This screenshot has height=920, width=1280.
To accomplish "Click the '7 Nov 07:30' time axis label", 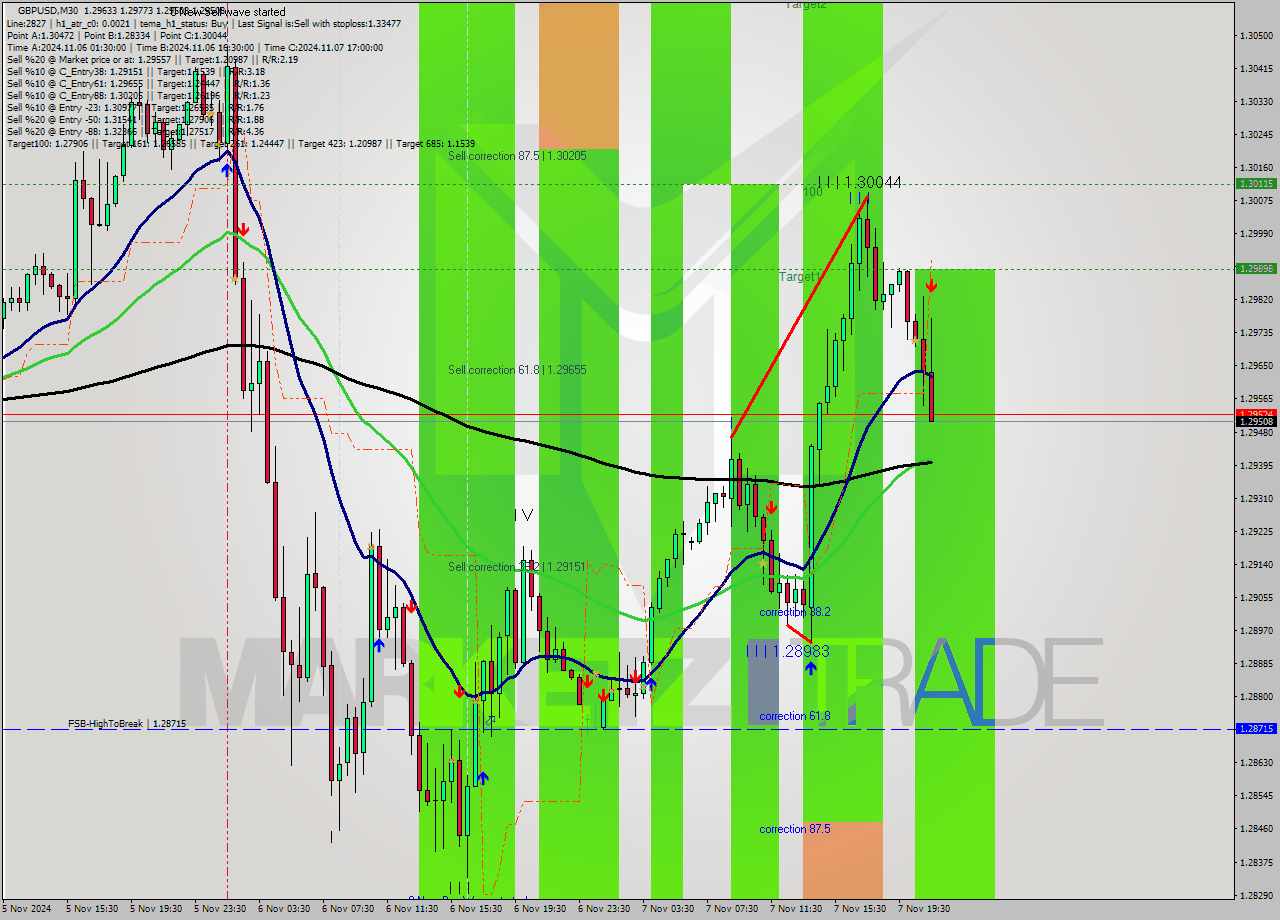I will (731, 909).
